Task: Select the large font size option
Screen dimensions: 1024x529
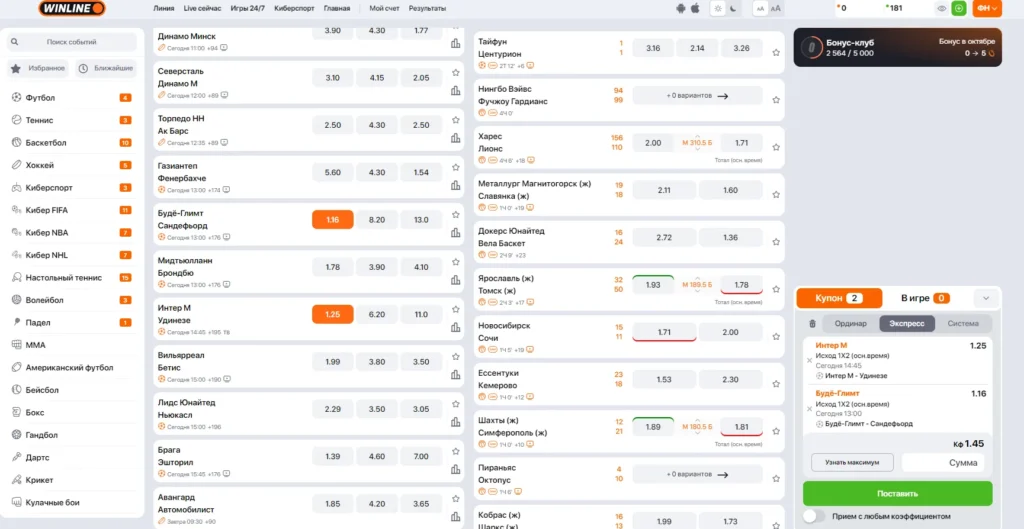Action: point(775,8)
